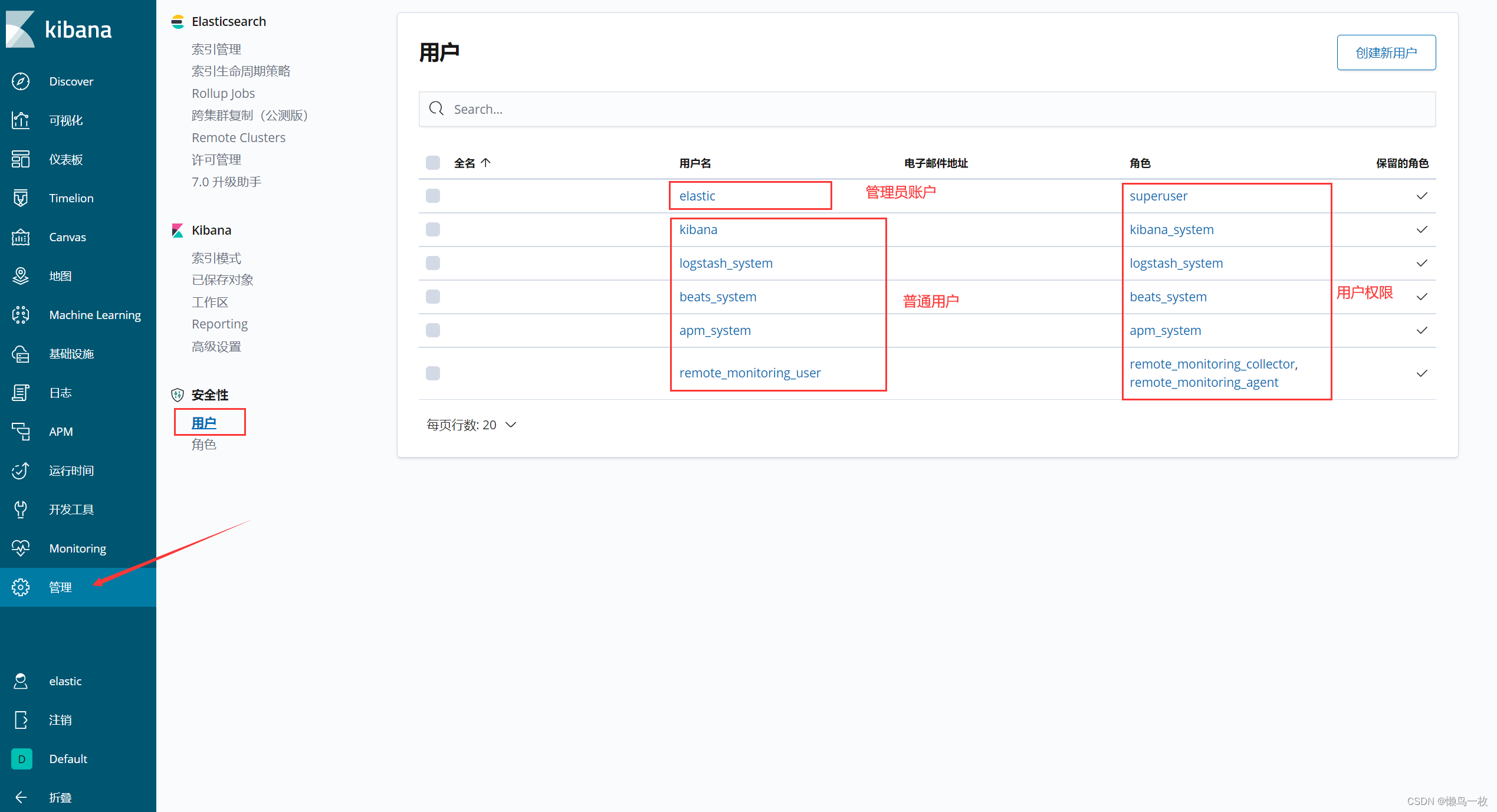Image resolution: width=1497 pixels, height=812 pixels.
Task: Open the Dev Tools wrench icon (开发工具)
Action: [21, 509]
